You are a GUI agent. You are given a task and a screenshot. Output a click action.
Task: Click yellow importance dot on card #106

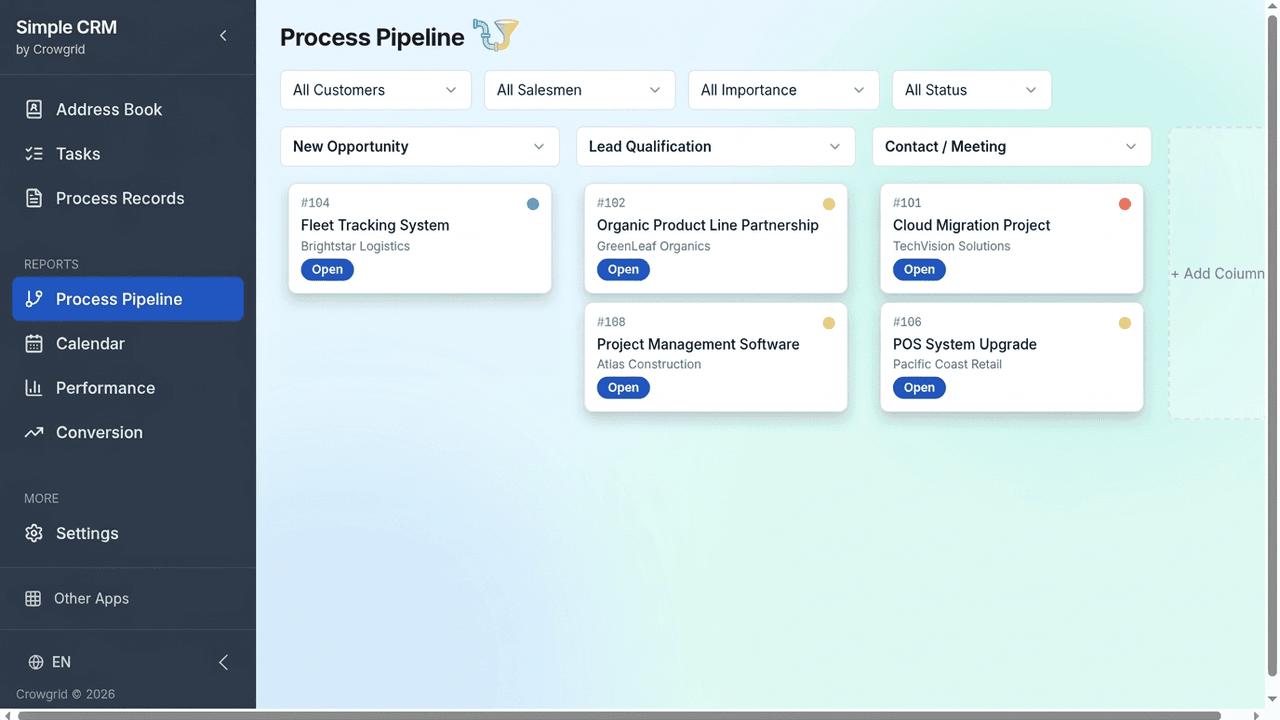(x=1125, y=323)
